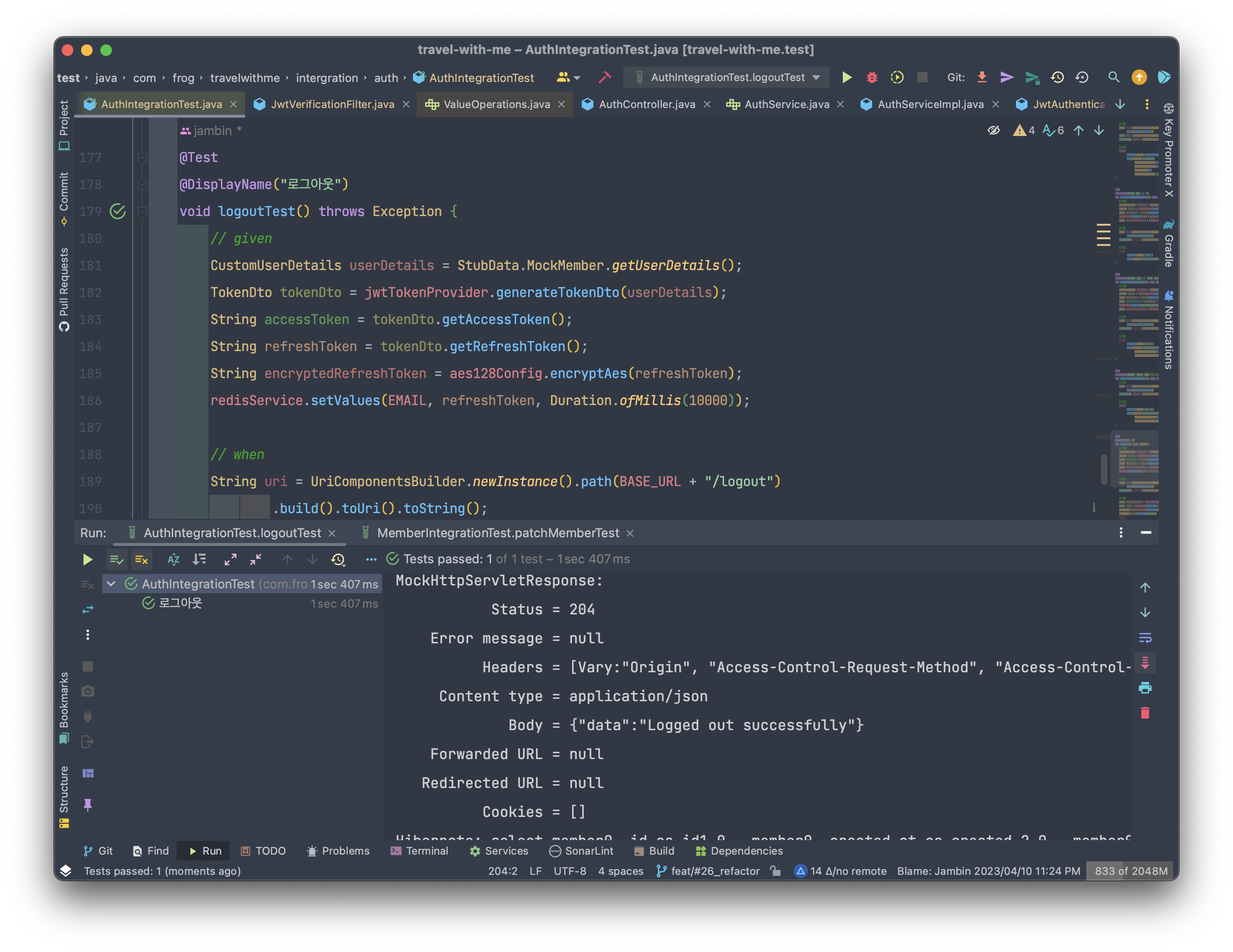Open the MemberIntegrationTest.patchMemberTest run tab
The width and height of the screenshot is (1233, 952).
[497, 533]
